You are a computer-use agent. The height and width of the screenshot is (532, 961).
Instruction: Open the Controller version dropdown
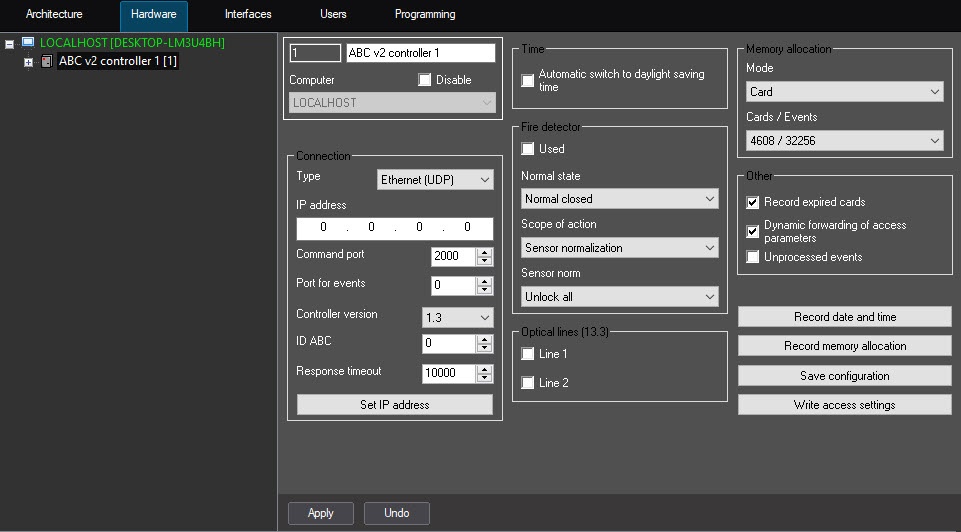(457, 317)
